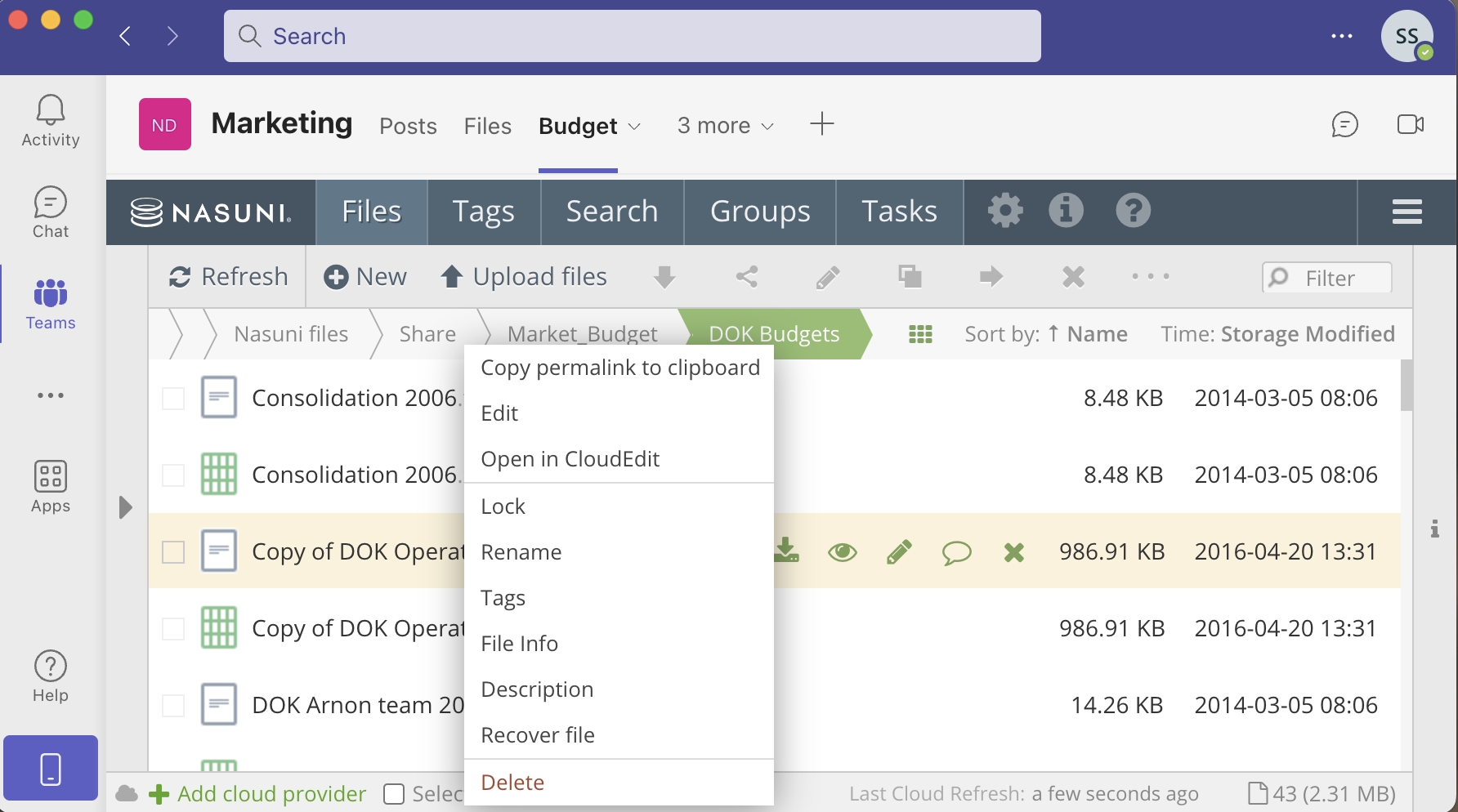Click the green pencil edit icon
Viewport: 1458px width, 812px height.
(899, 552)
